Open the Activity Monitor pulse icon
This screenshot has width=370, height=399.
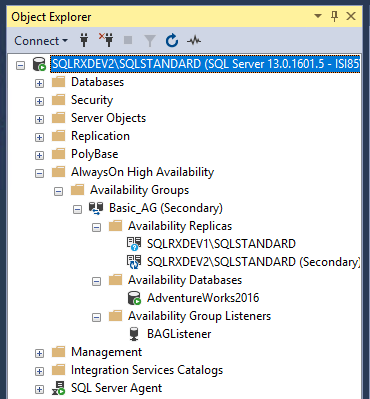(194, 41)
